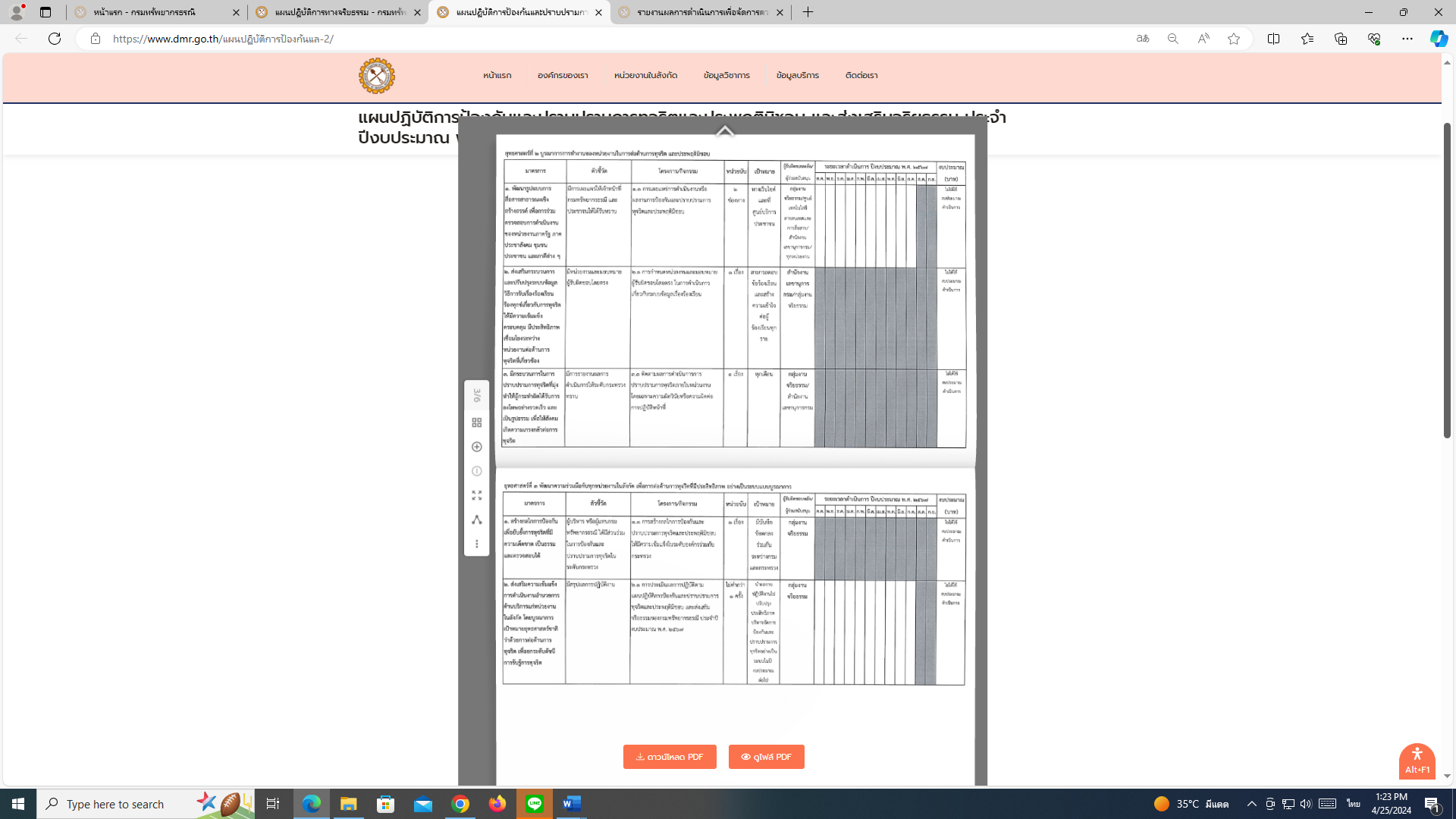Show hidden system tray icons
The width and height of the screenshot is (1456, 819).
pyautogui.click(x=1251, y=804)
